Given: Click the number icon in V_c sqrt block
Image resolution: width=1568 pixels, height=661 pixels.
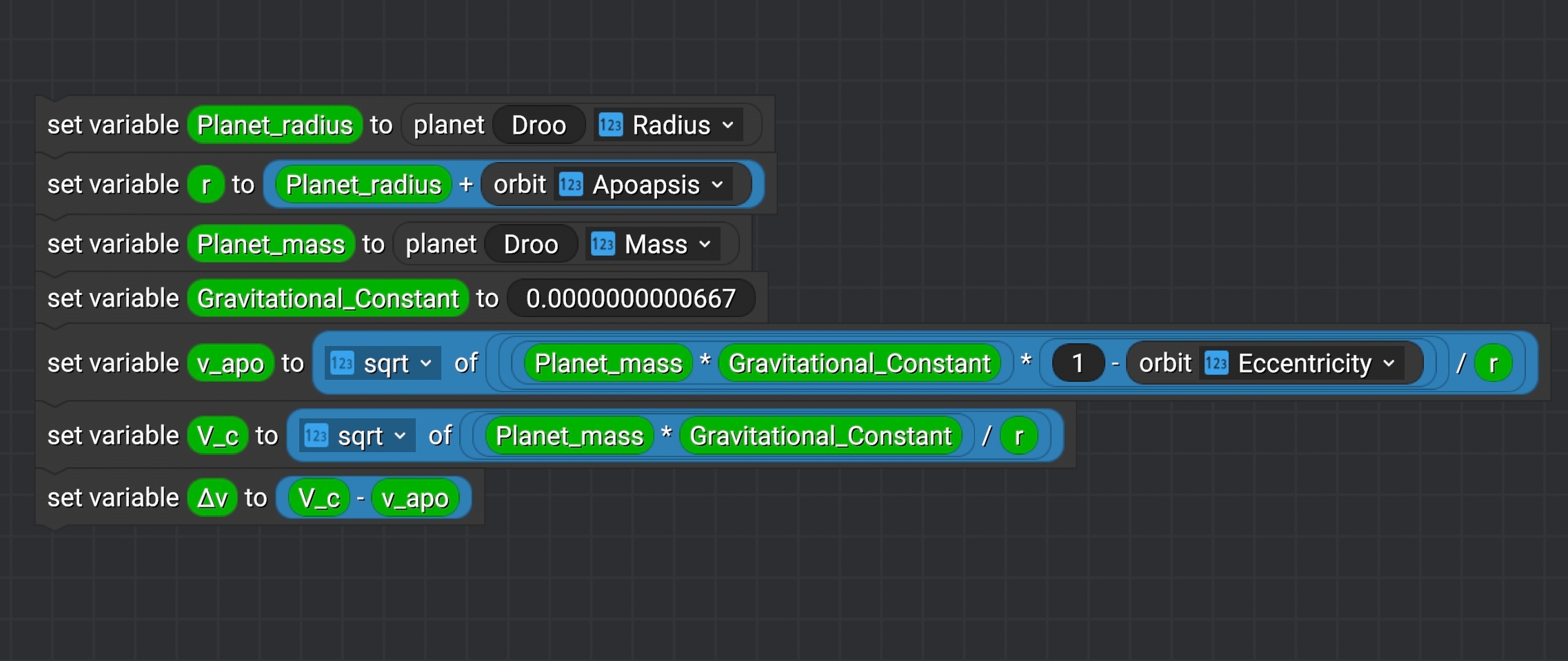Looking at the screenshot, I should pos(316,436).
